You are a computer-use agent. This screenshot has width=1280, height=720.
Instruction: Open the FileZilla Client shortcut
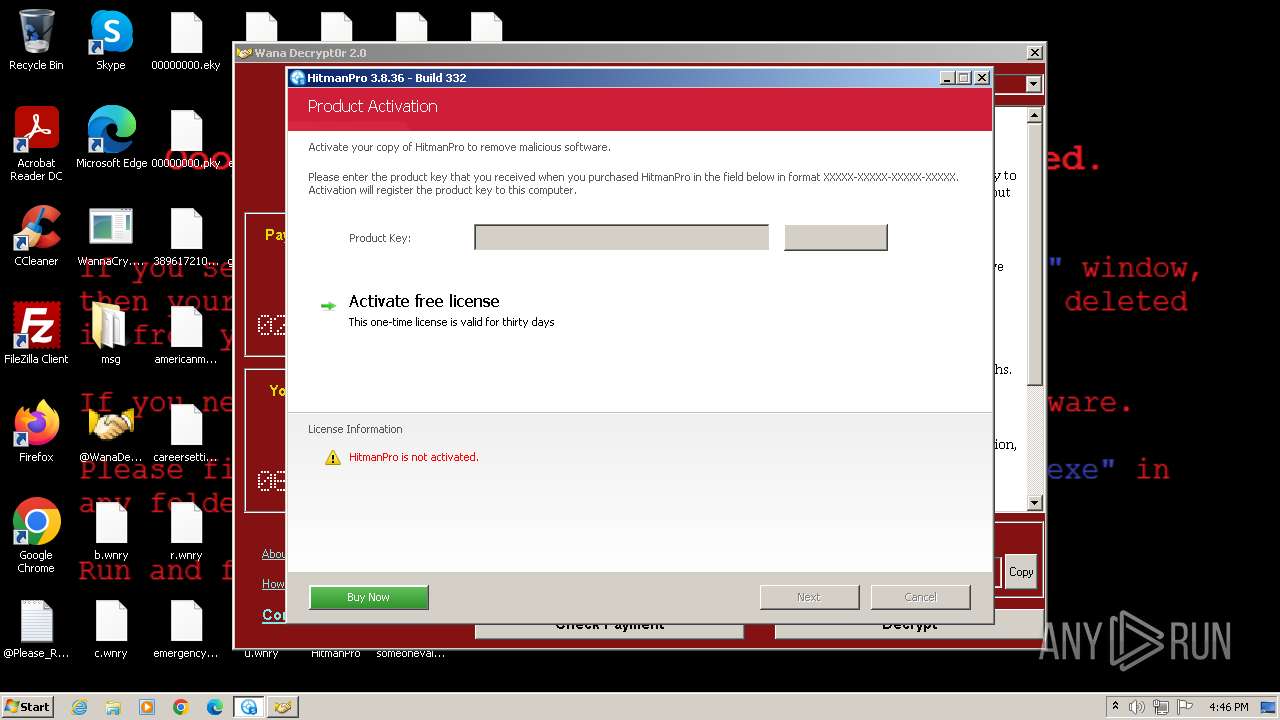coord(36,334)
